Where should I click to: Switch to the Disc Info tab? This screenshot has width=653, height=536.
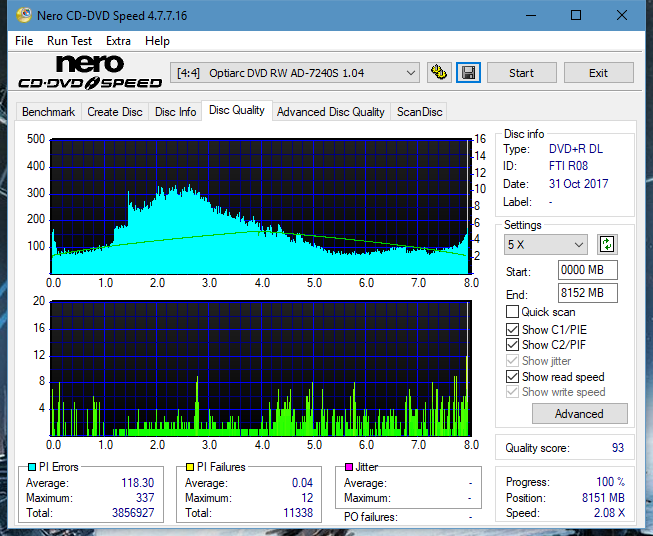click(175, 112)
